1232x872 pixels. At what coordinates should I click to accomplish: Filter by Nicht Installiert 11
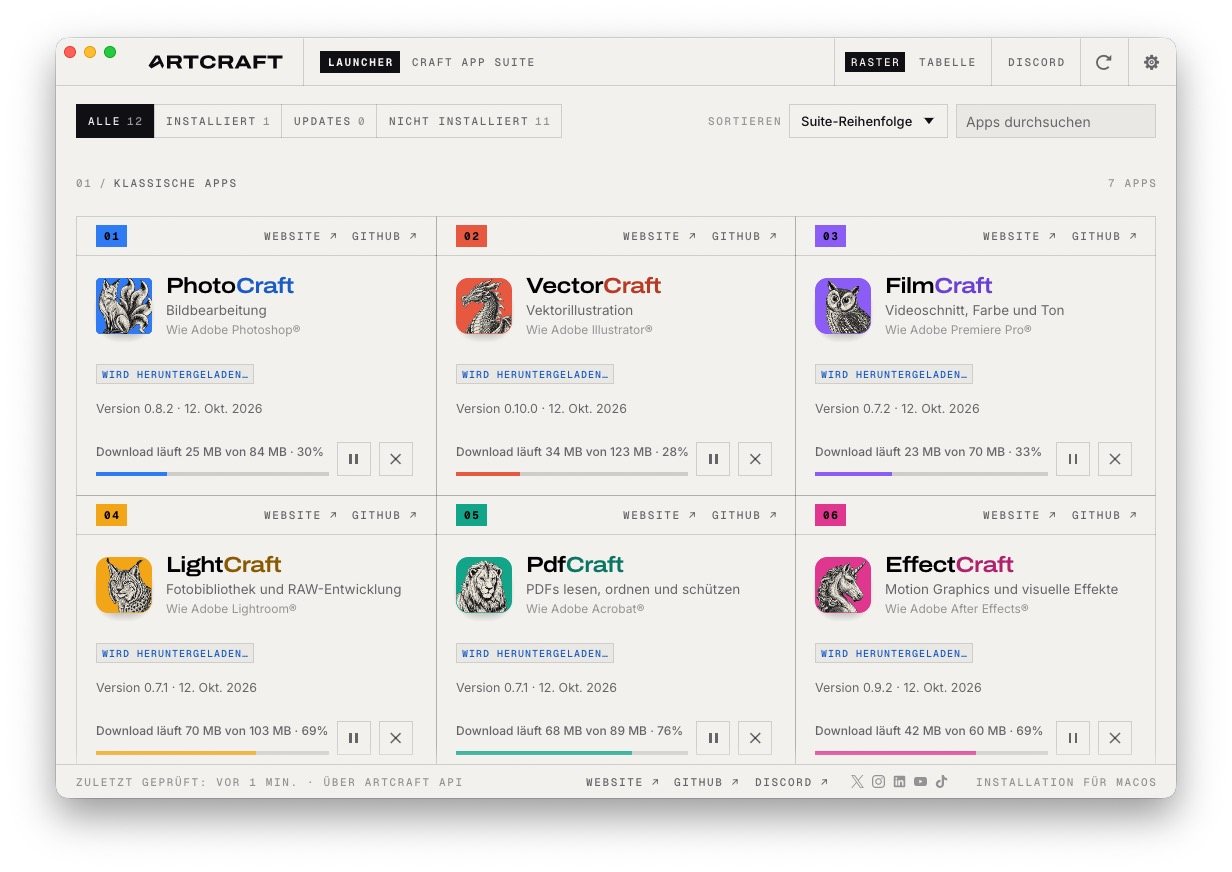pyautogui.click(x=469, y=121)
